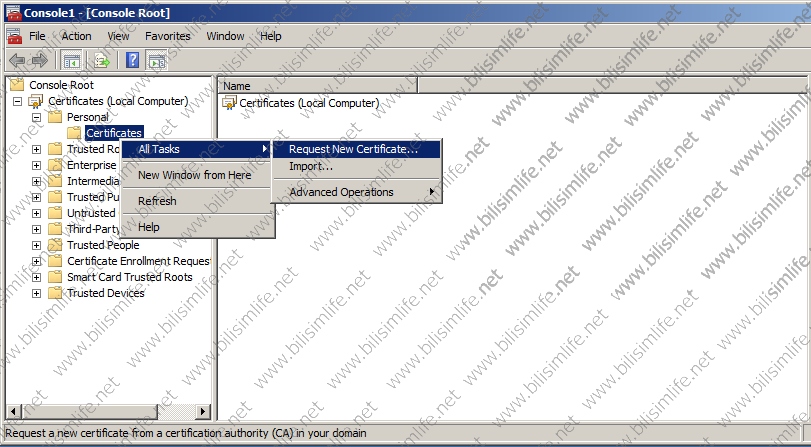Choose Refresh in the context menu
Image resolution: width=811 pixels, height=447 pixels.
pyautogui.click(x=197, y=201)
